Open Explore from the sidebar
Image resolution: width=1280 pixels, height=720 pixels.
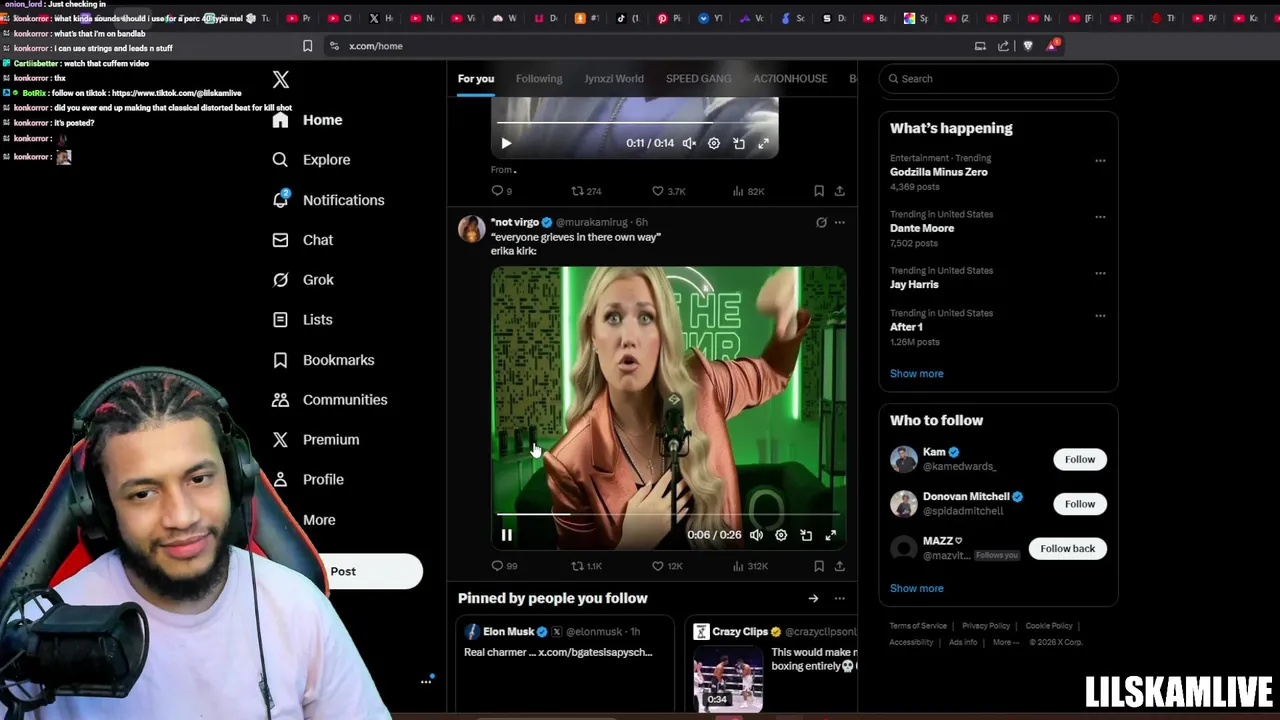311,160
